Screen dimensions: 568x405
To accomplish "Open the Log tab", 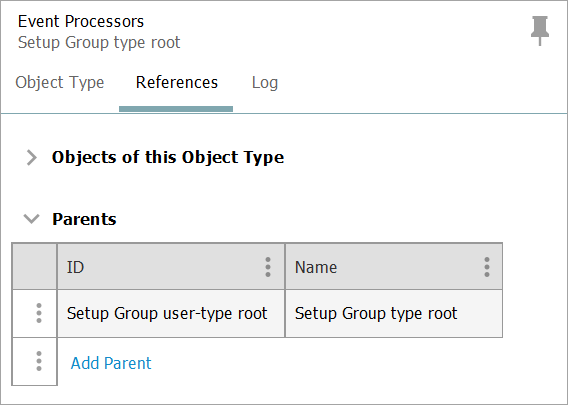I will [265, 83].
